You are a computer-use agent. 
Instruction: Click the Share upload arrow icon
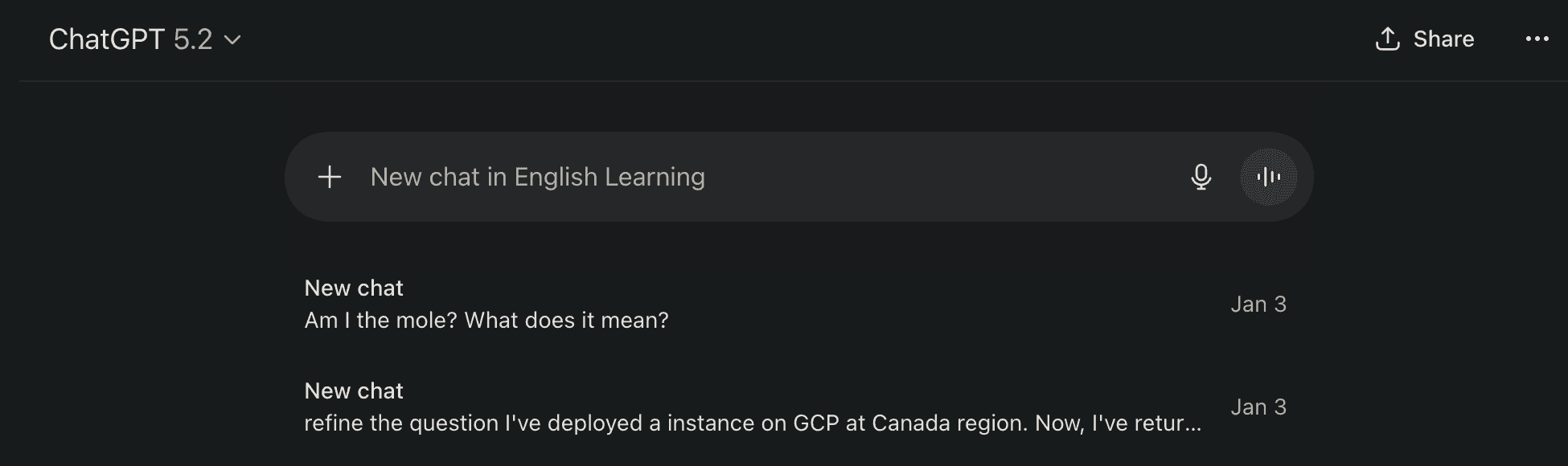pos(1388,39)
